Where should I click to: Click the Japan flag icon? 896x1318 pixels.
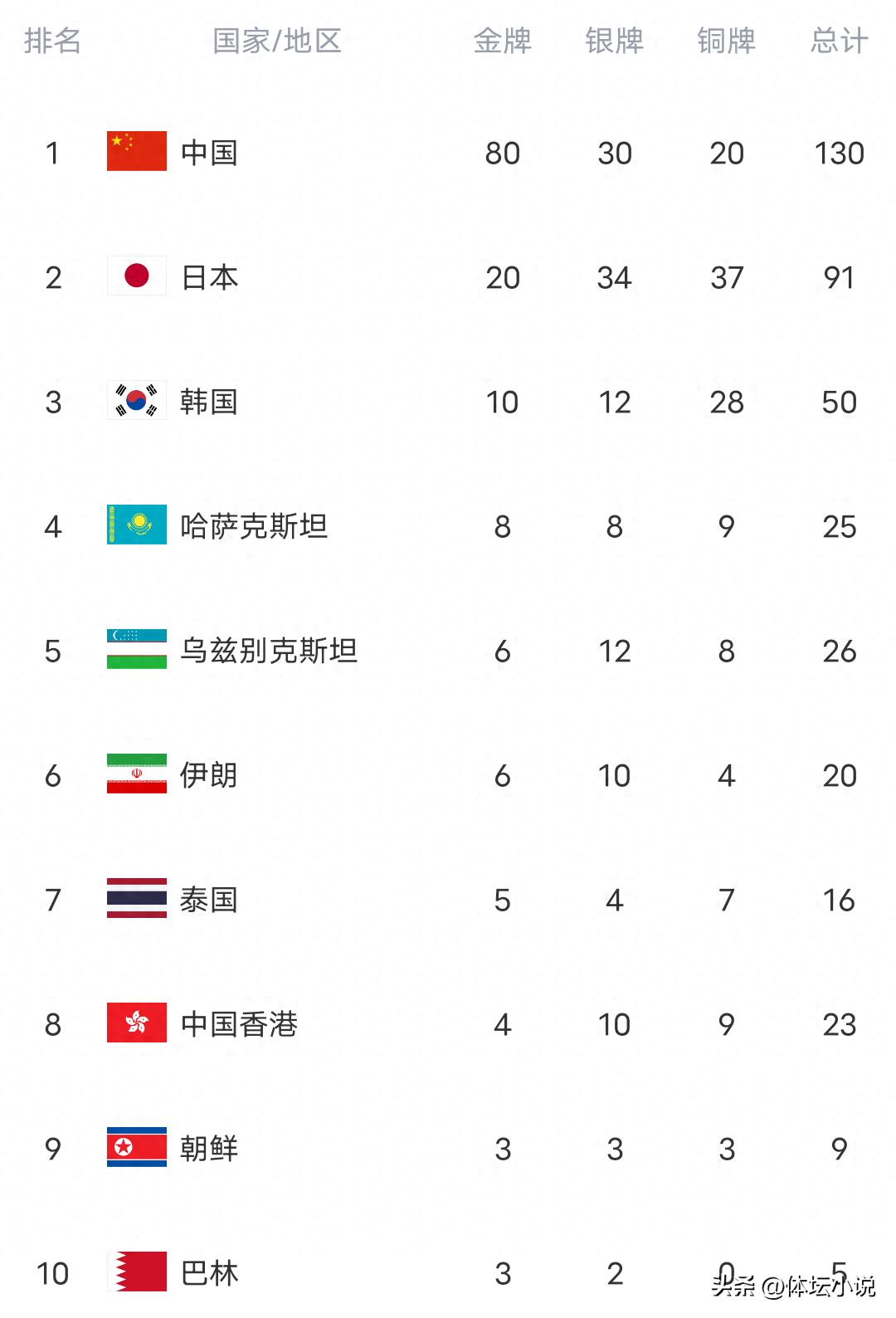137,276
